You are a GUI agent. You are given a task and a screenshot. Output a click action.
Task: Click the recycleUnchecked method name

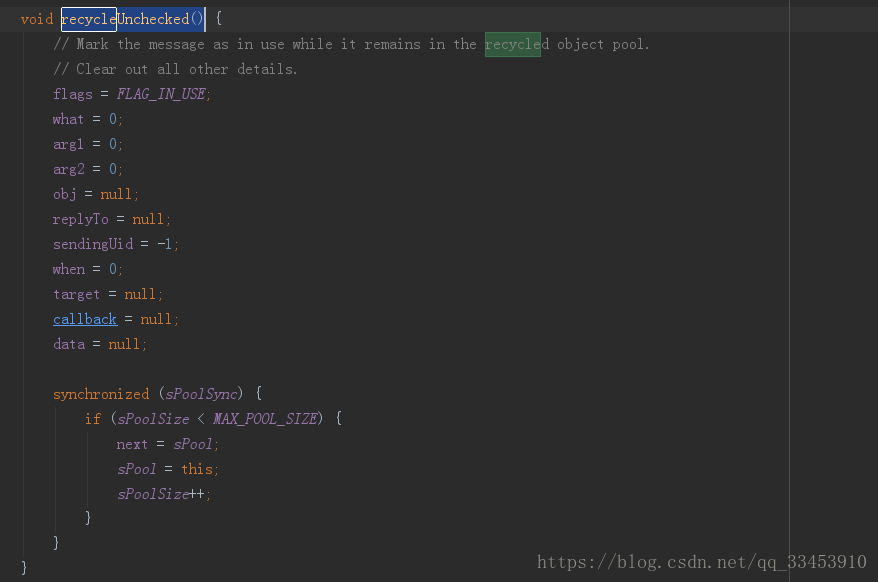[125, 19]
